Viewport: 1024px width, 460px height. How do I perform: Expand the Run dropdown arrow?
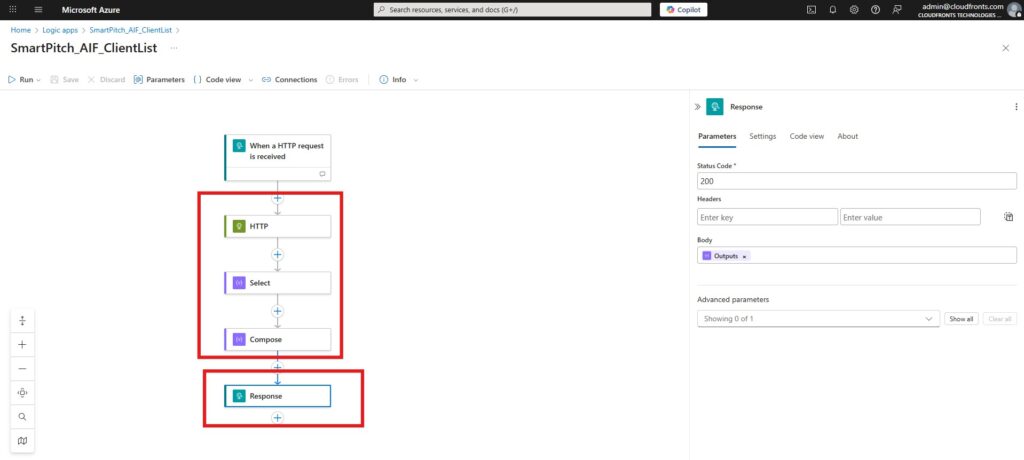[39, 80]
